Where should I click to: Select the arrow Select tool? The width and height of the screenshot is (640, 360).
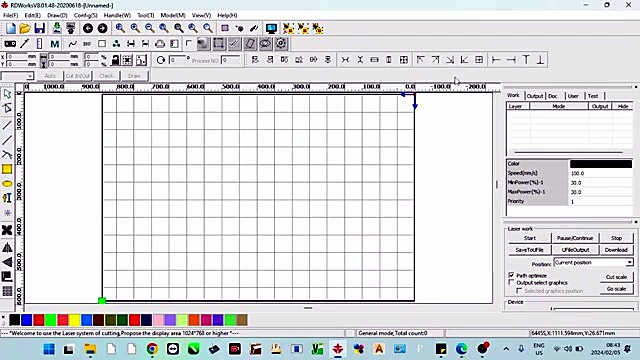coord(7,94)
